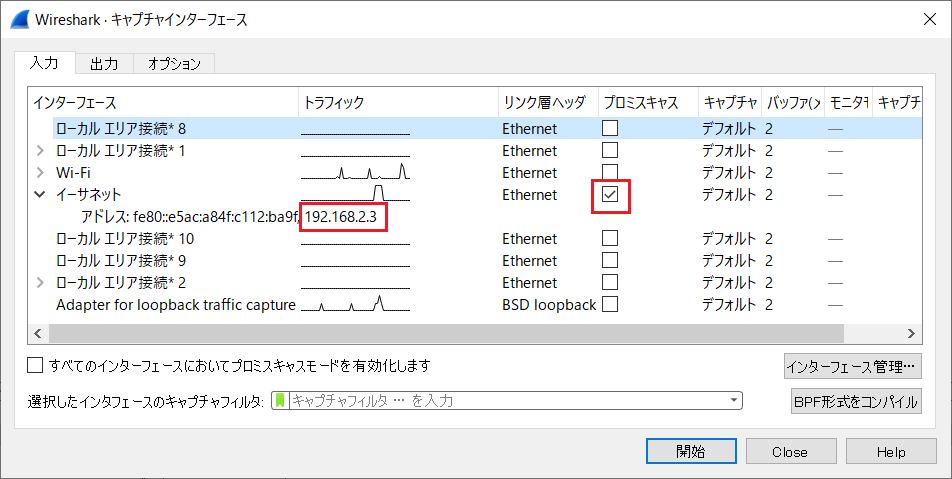Click BPF形式をコンパイル button
The image size is (952, 479).
click(857, 401)
